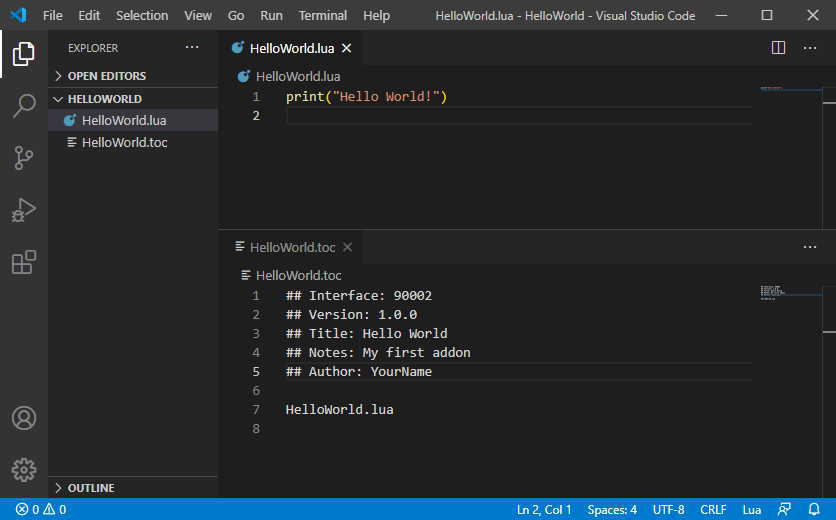This screenshot has width=836, height=520.
Task: Open the notifications bell in status bar
Action: tap(814, 509)
